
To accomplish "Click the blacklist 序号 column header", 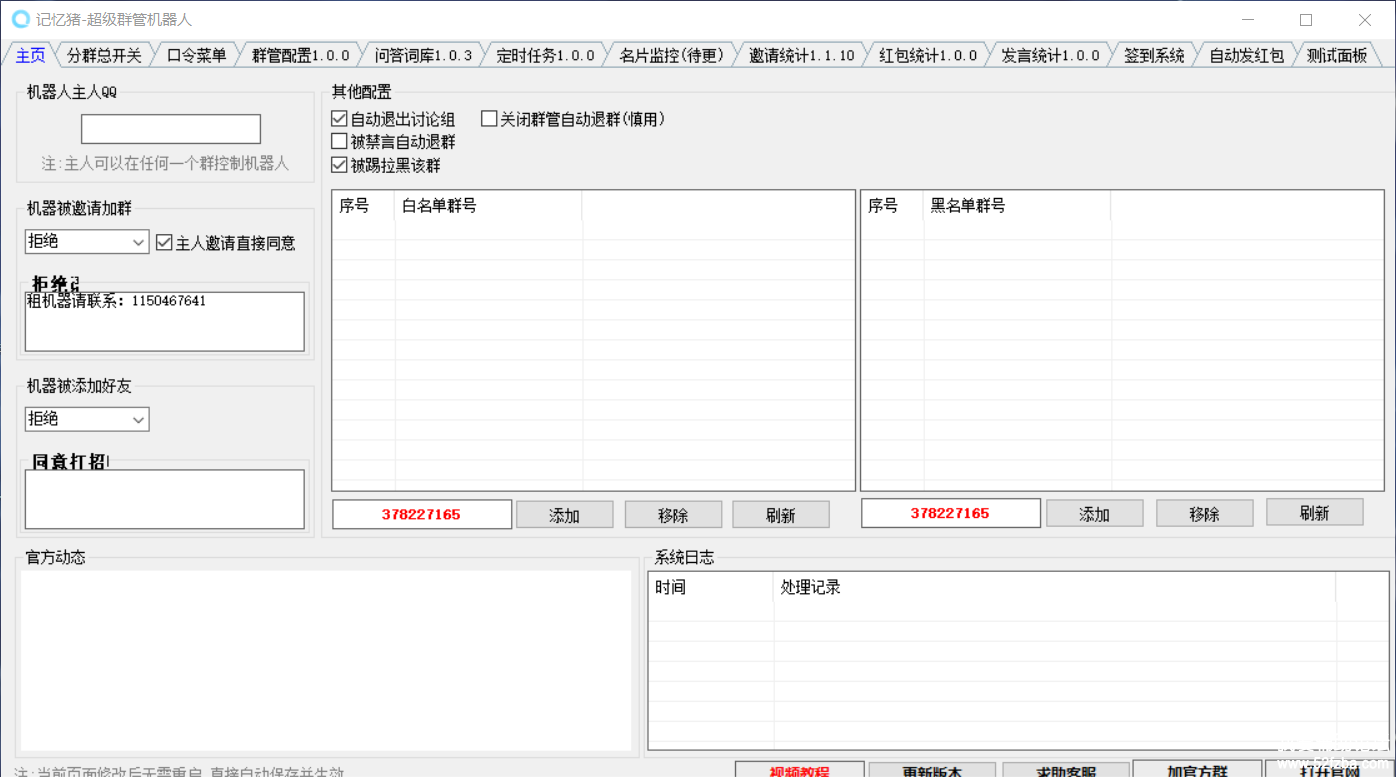I will coord(893,206).
